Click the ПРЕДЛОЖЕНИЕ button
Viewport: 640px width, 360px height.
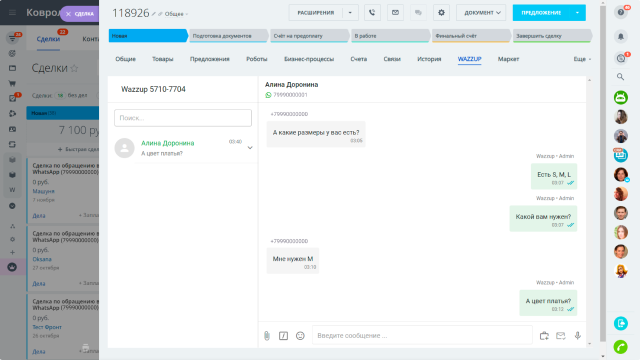tap(541, 13)
